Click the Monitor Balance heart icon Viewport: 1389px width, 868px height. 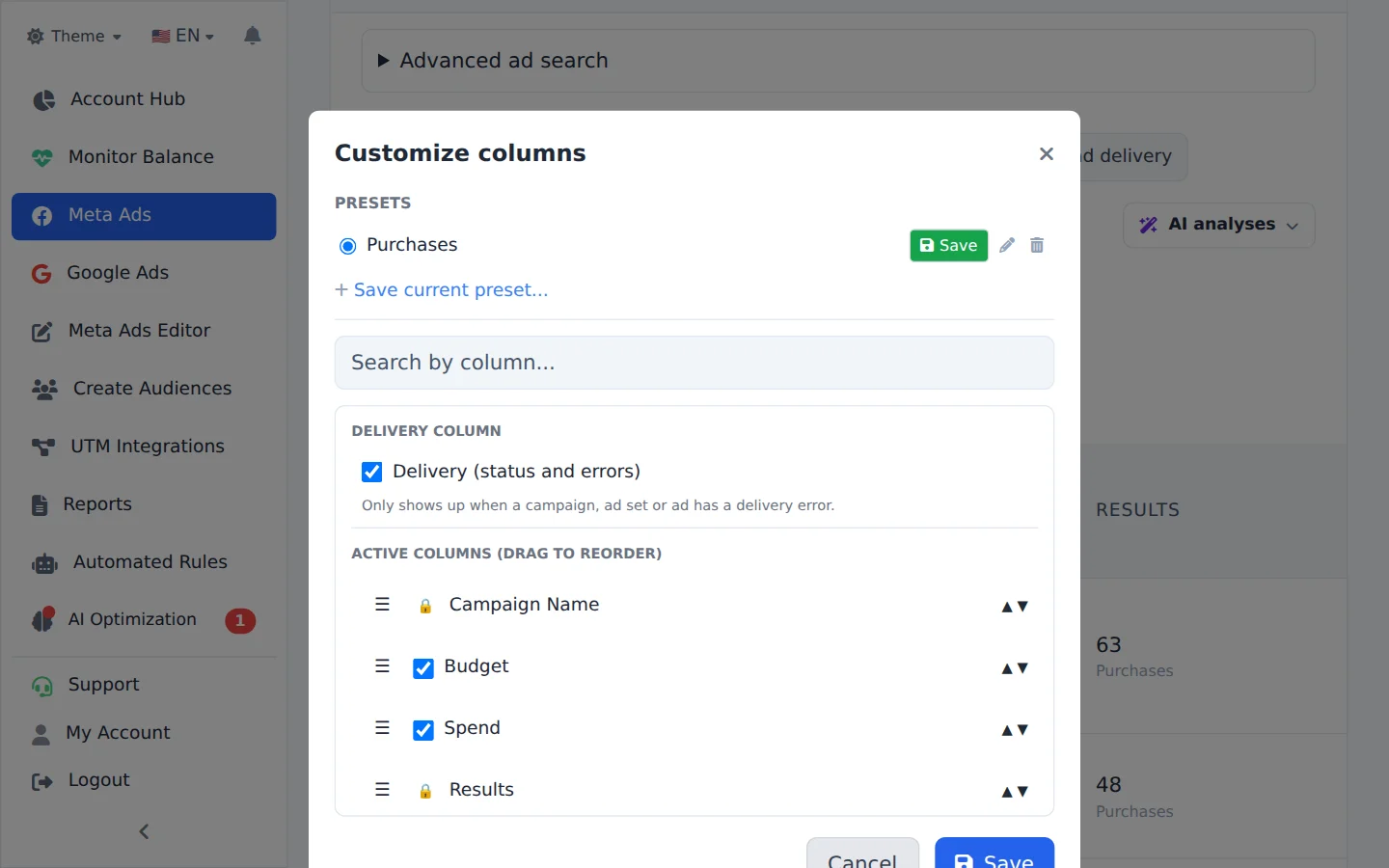click(41, 157)
